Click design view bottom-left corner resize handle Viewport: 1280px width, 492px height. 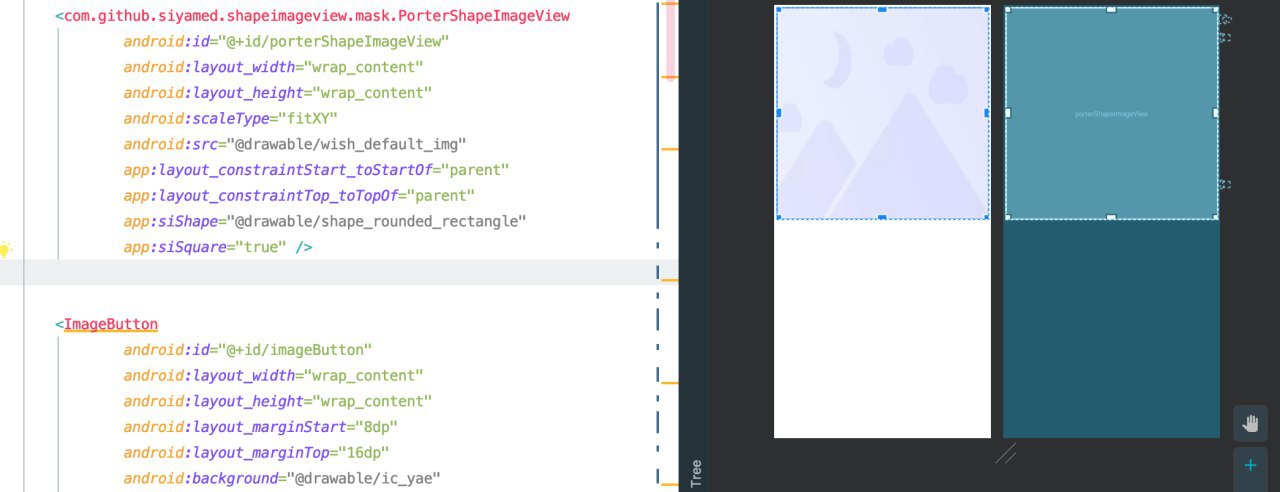point(778,217)
